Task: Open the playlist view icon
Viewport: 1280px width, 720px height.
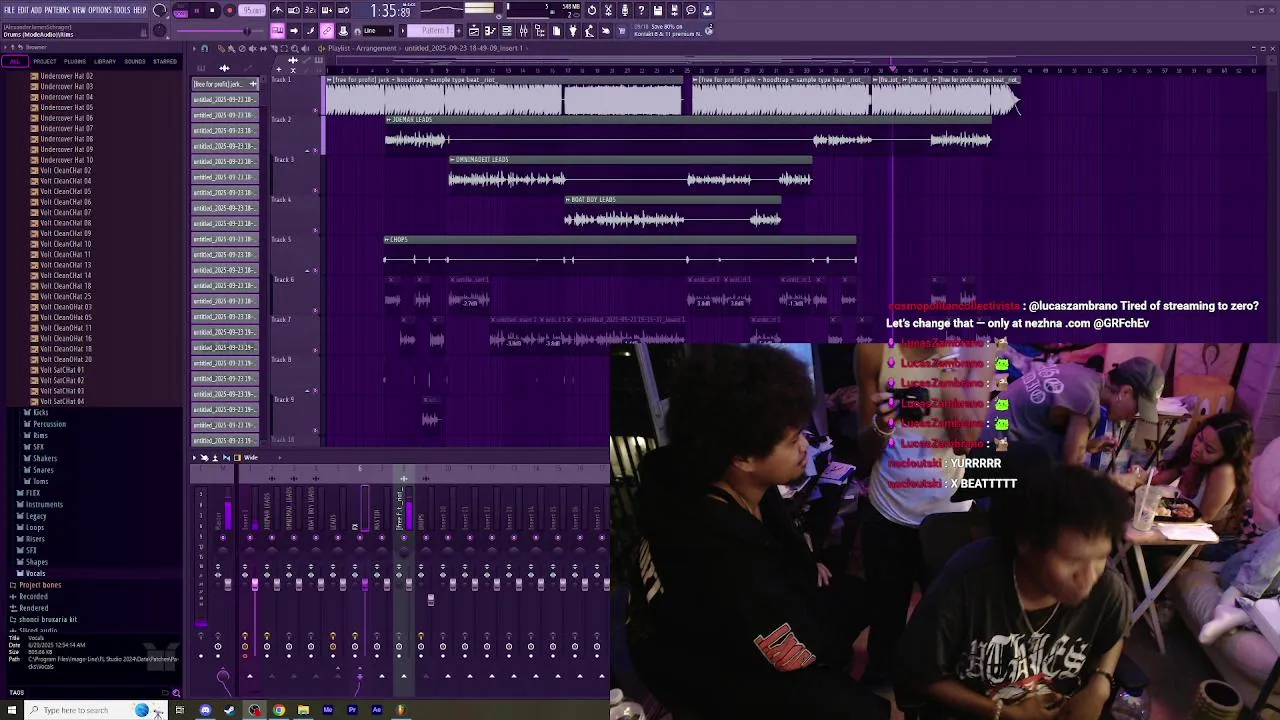Action: click(x=474, y=31)
